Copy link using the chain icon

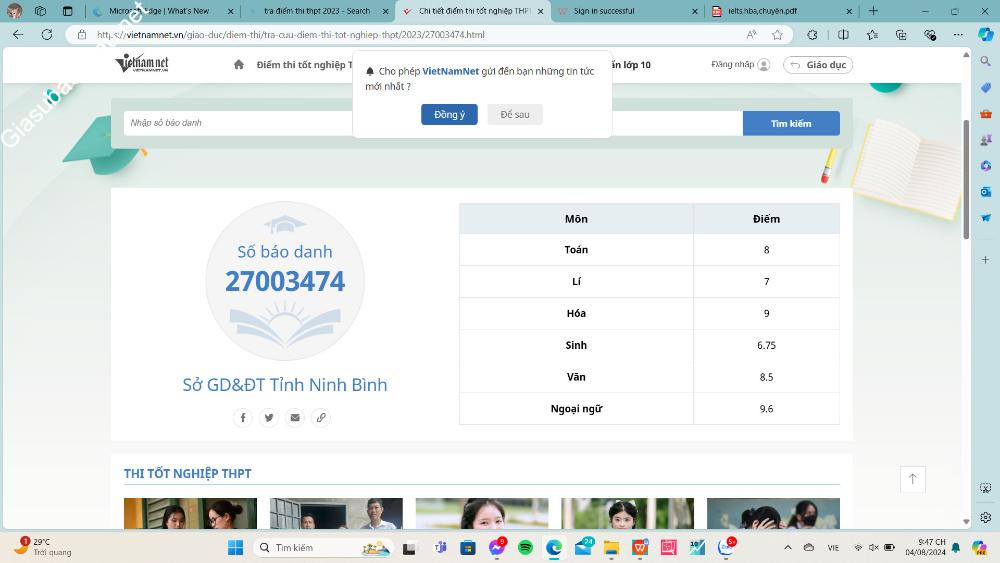[321, 418]
